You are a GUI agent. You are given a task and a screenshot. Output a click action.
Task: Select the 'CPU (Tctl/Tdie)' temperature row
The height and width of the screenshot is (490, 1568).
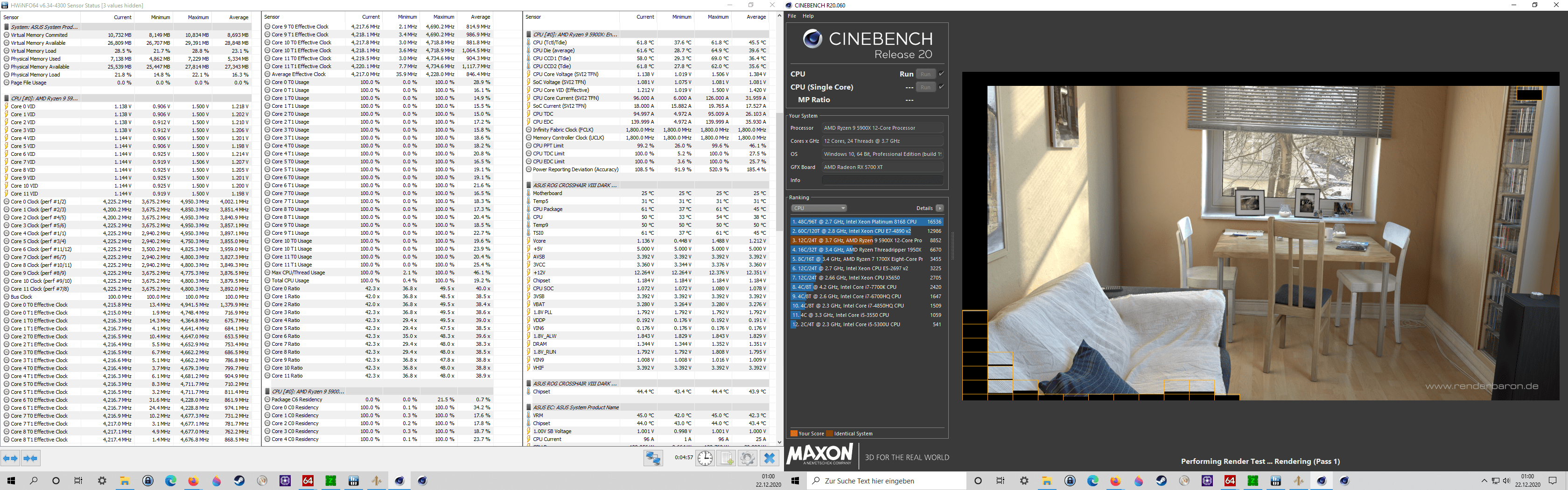click(646, 42)
